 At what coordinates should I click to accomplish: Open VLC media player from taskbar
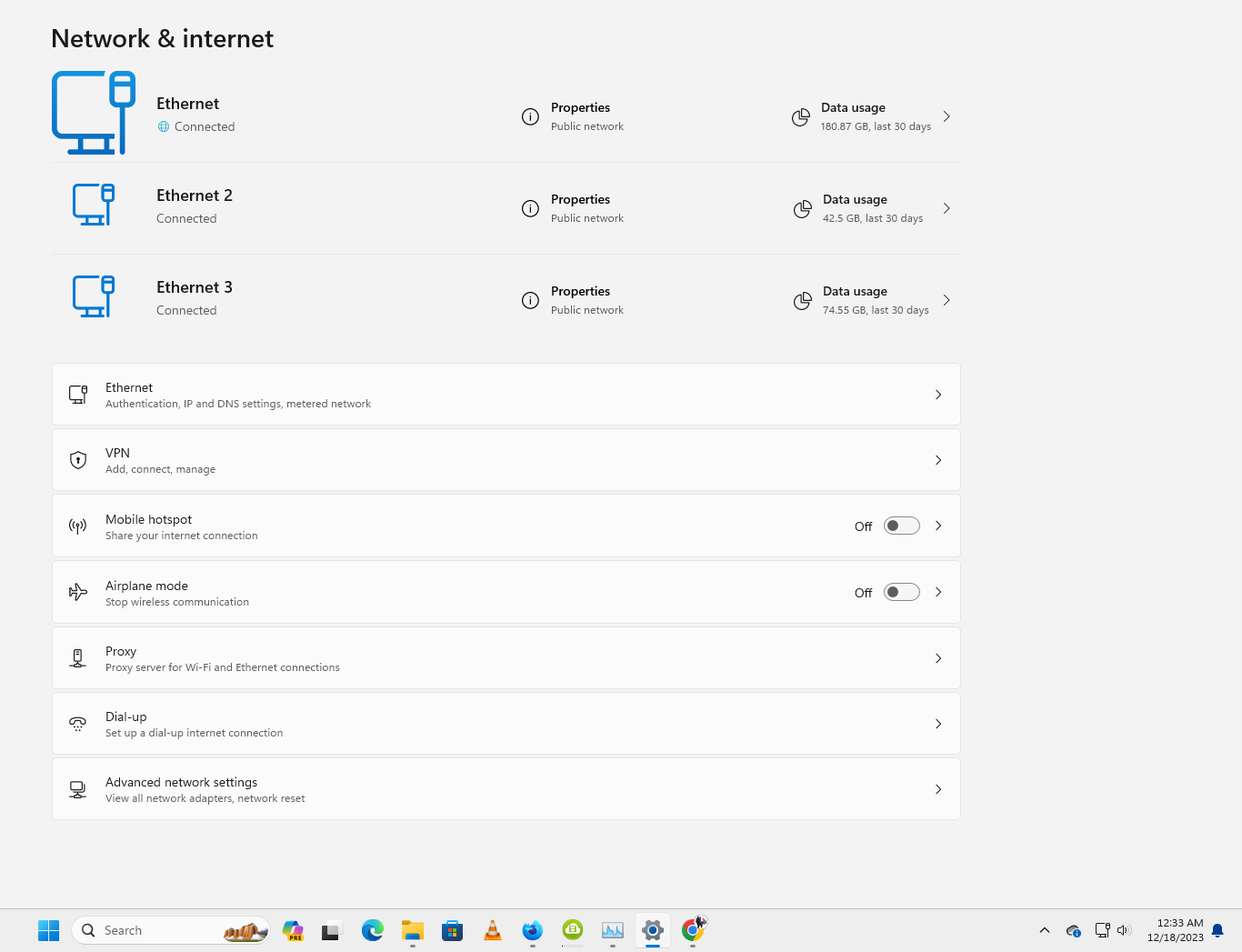tap(493, 930)
